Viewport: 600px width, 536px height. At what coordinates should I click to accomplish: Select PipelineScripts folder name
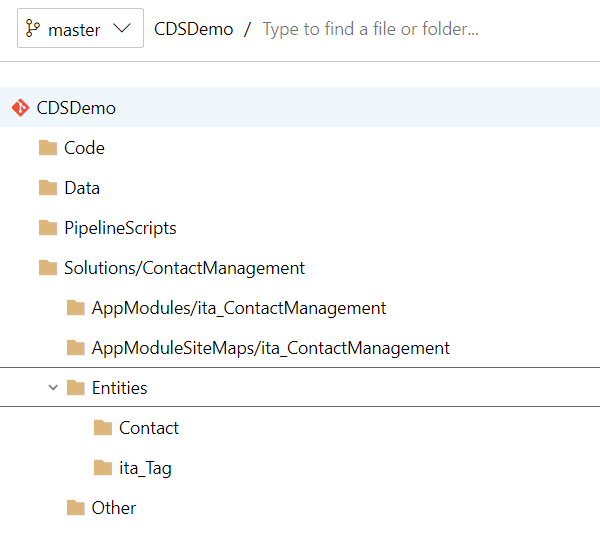click(x=120, y=228)
